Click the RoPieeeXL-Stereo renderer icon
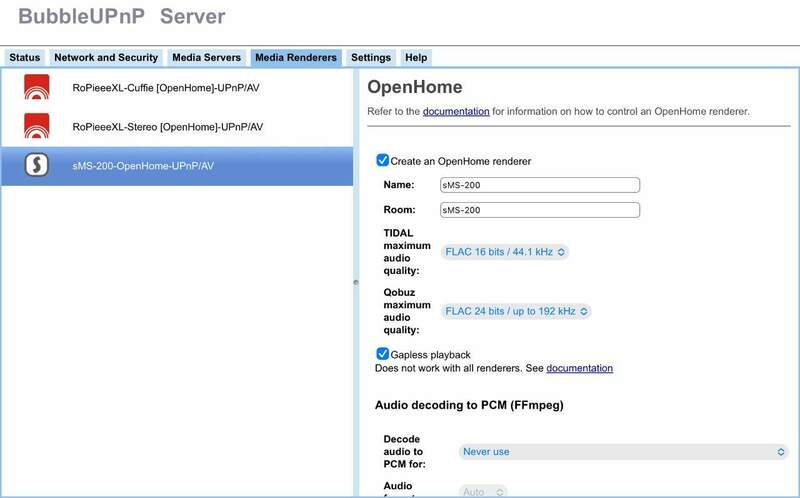This screenshot has width=800, height=498. click(x=37, y=126)
